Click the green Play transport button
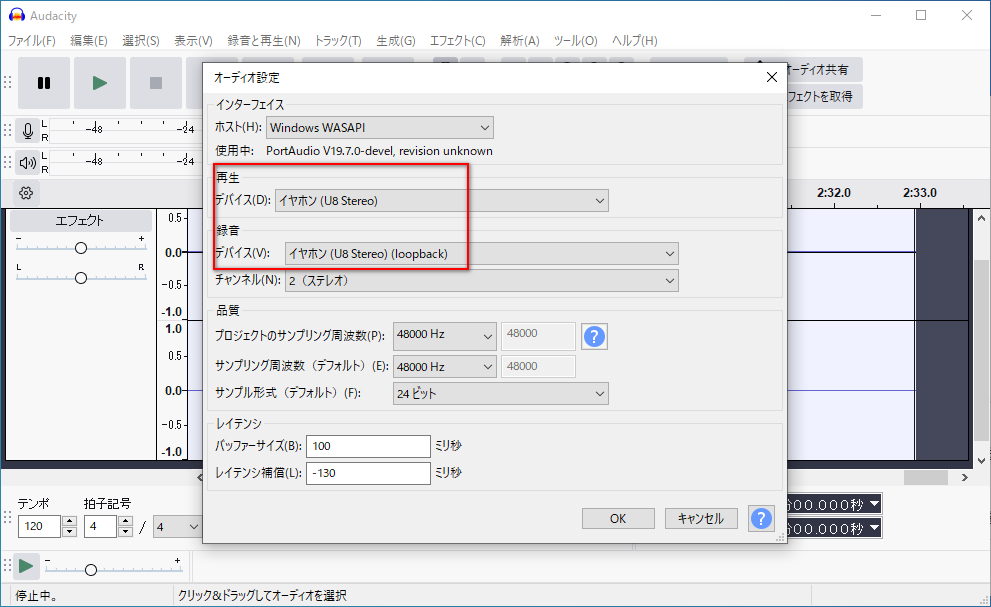 (100, 83)
